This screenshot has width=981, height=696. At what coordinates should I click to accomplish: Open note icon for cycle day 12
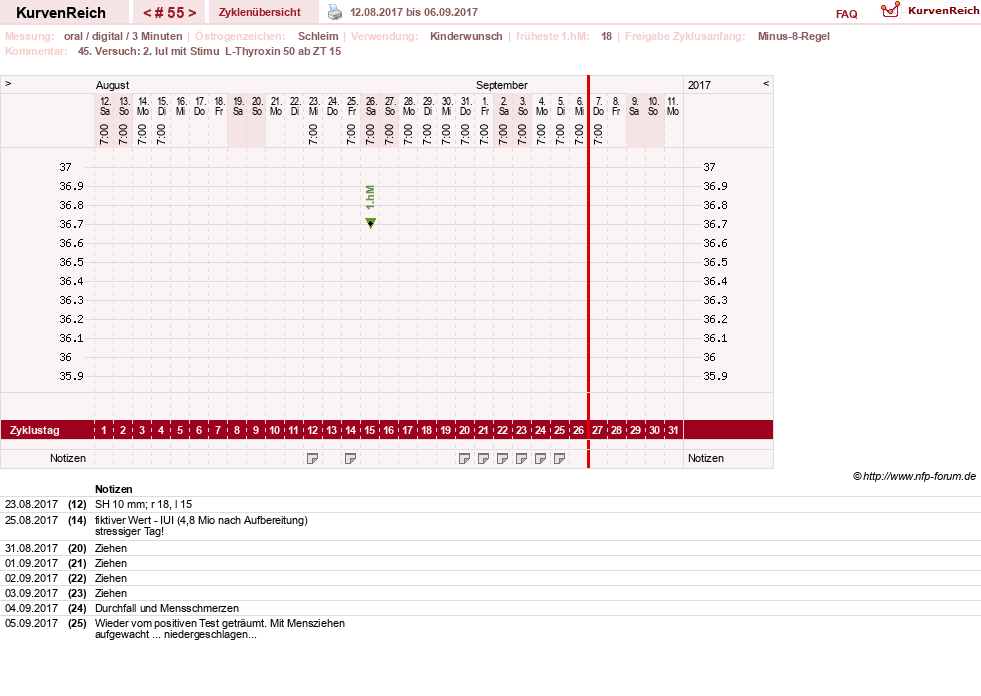(312, 459)
